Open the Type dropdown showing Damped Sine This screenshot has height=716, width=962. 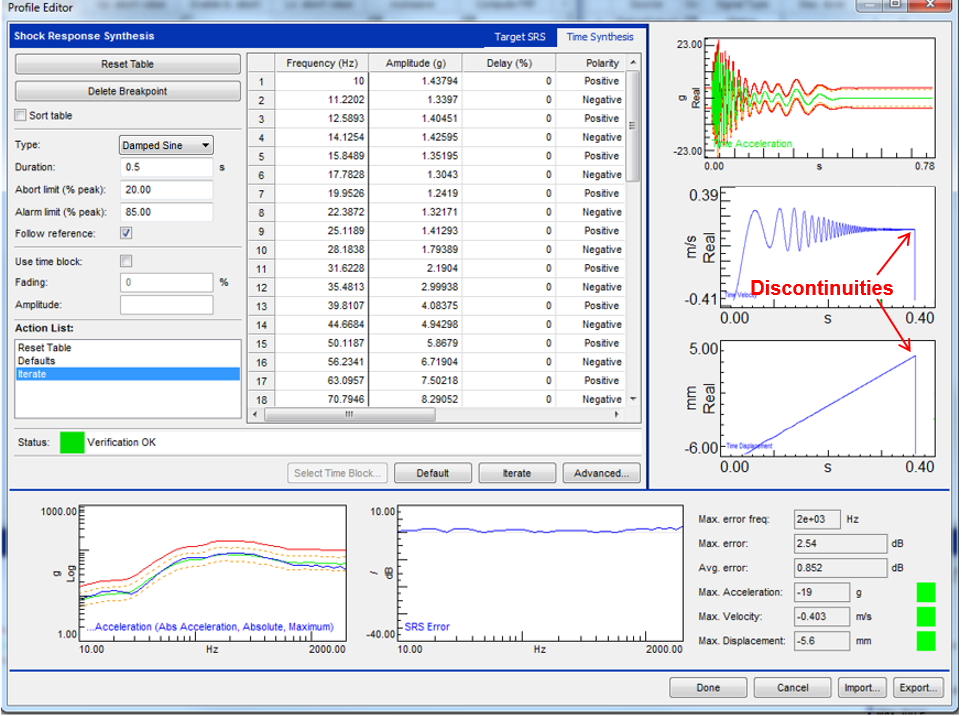pos(166,145)
